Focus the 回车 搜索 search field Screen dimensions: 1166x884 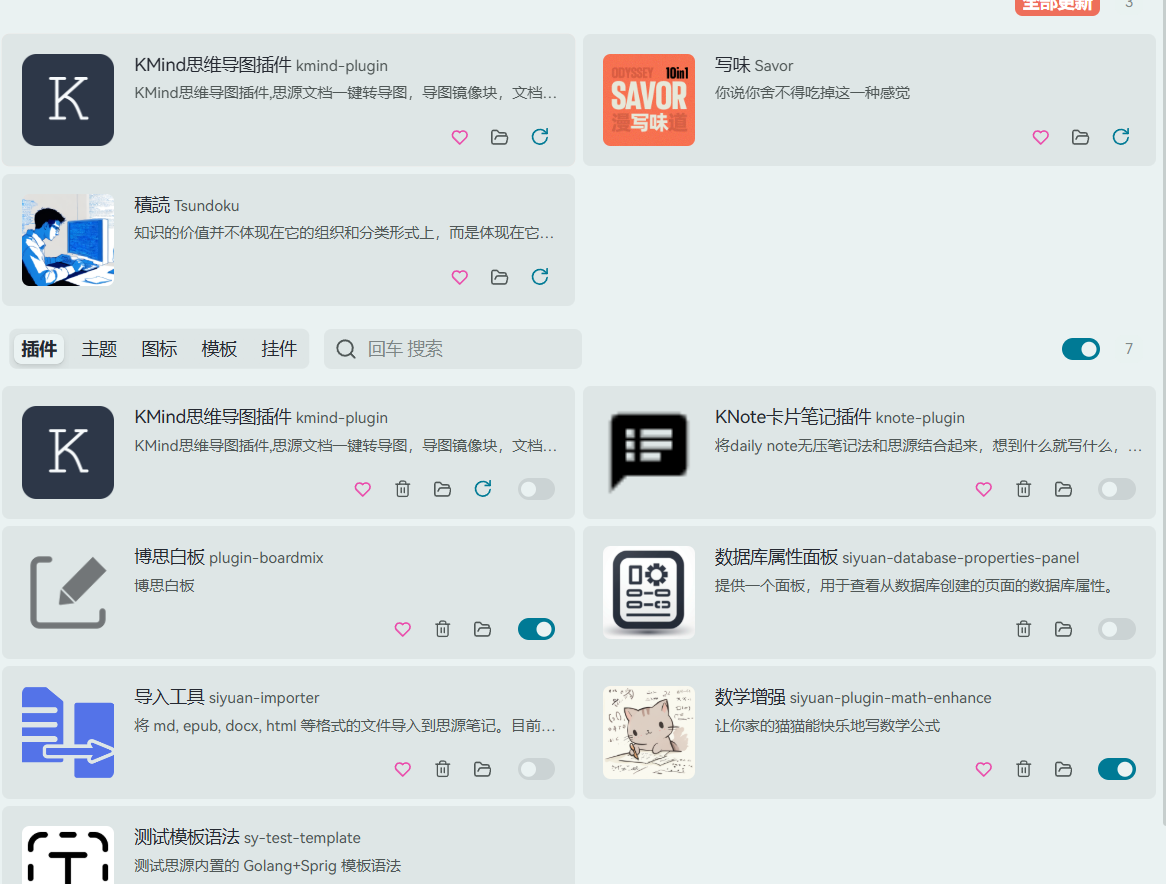(x=453, y=349)
